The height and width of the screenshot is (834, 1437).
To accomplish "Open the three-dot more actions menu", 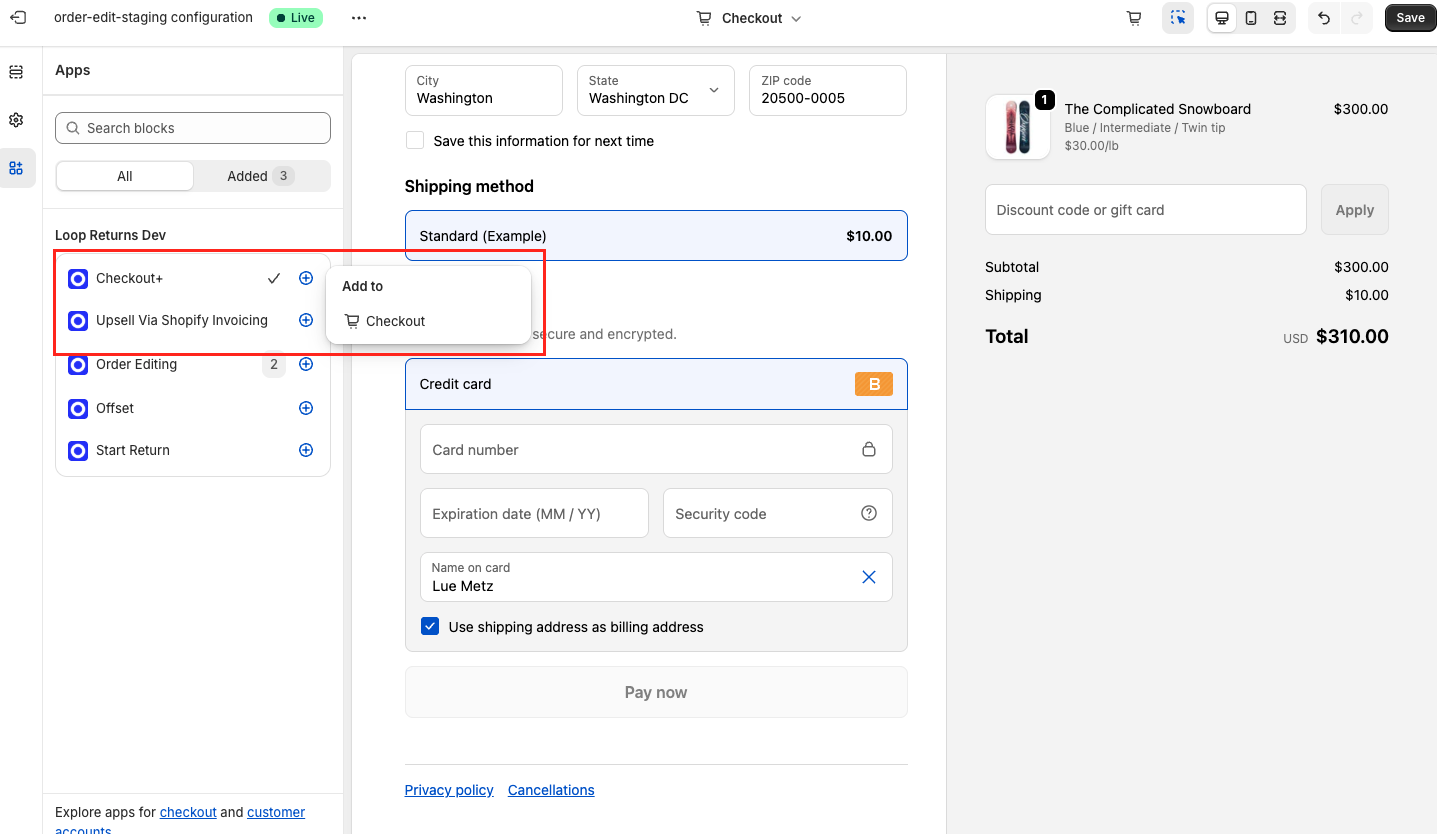I will coord(359,18).
